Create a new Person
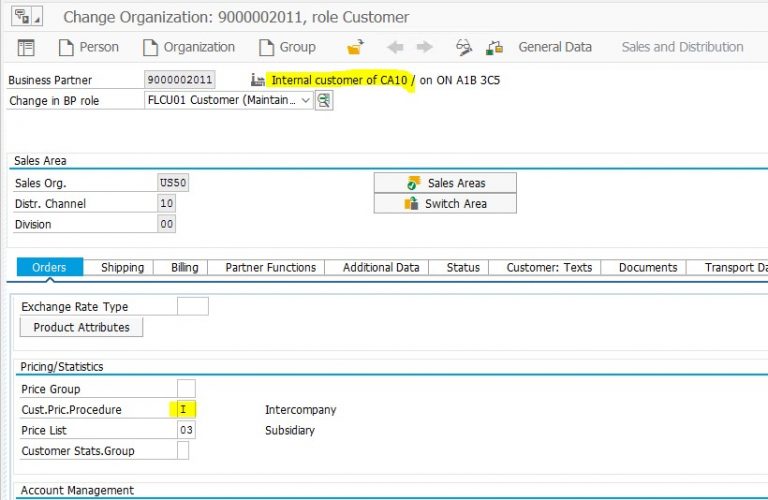Screen dimensions: 768x500 pyautogui.click(x=88, y=47)
